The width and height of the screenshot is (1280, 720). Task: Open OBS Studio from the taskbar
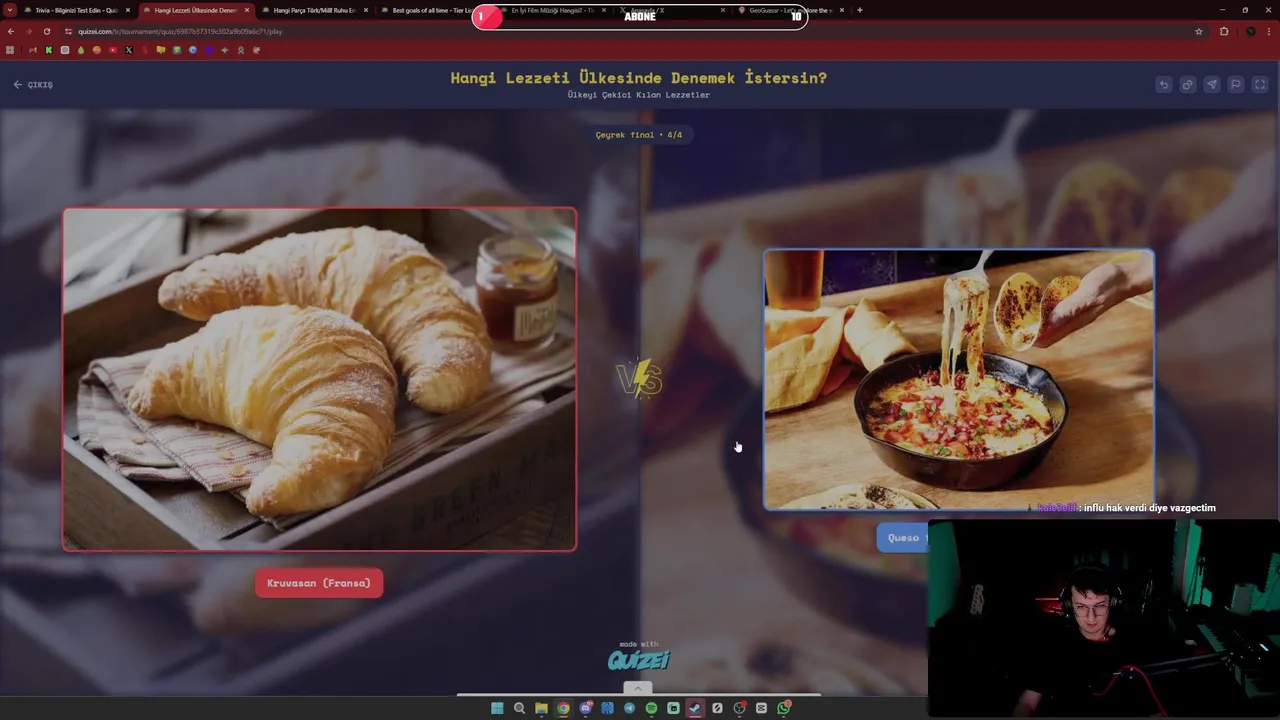click(739, 708)
